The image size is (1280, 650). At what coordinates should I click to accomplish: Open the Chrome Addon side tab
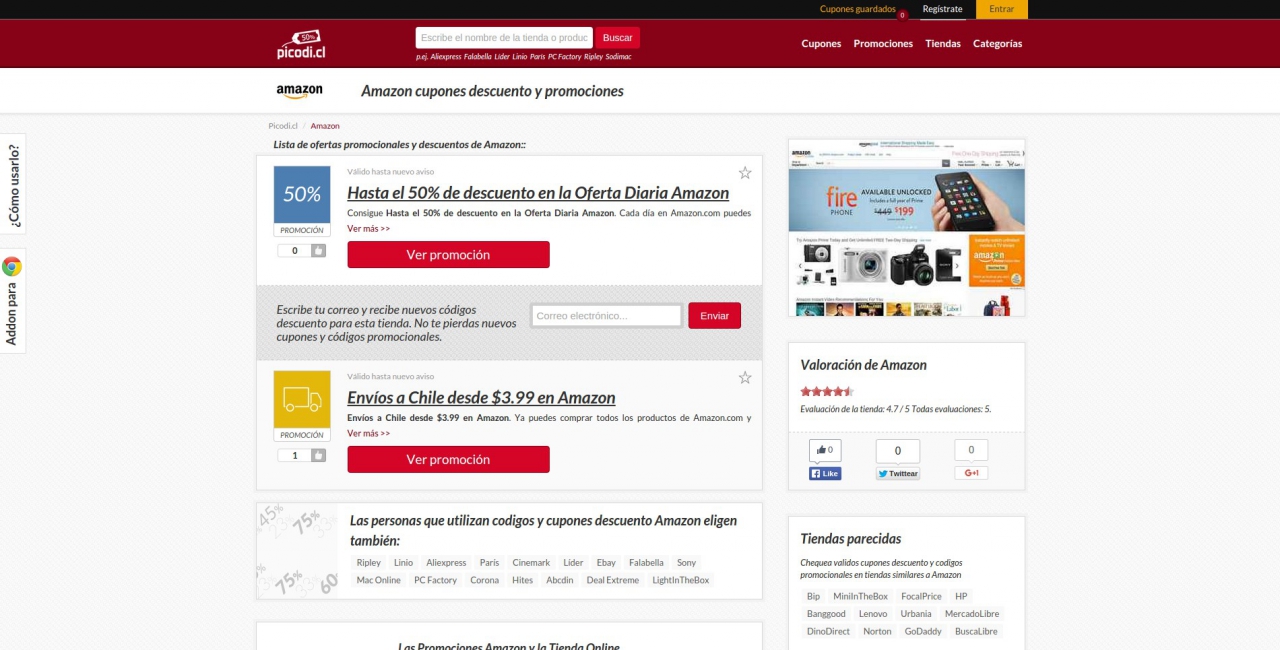coord(12,302)
